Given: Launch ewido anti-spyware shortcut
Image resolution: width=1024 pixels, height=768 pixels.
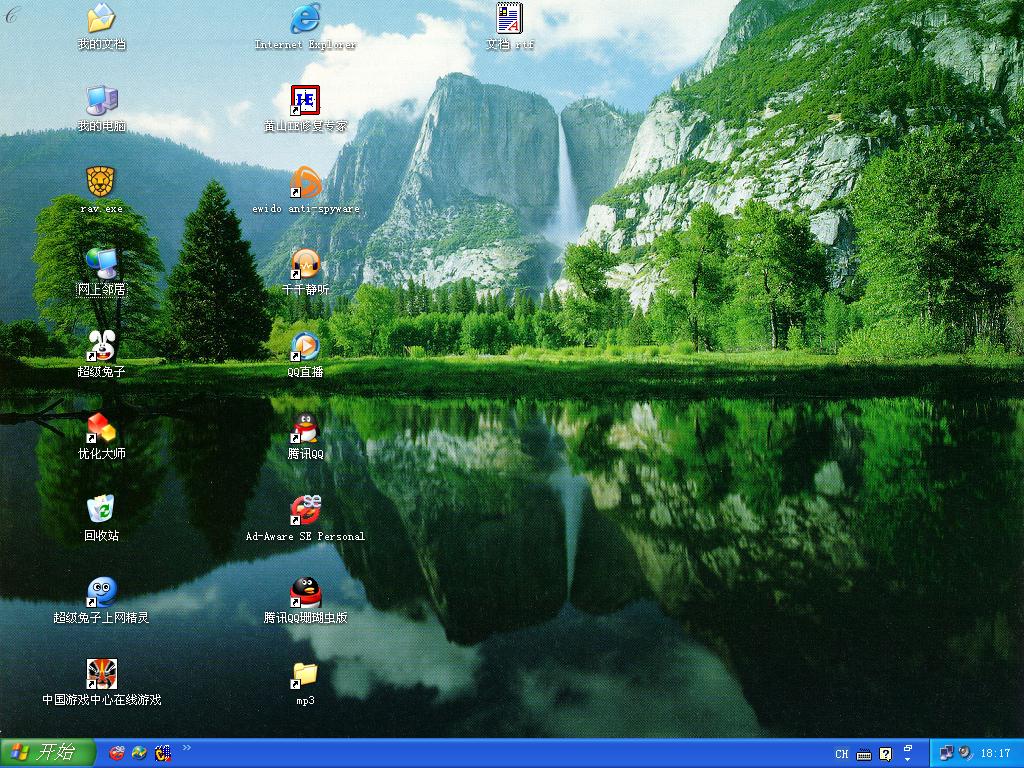Looking at the screenshot, I should point(305,182).
